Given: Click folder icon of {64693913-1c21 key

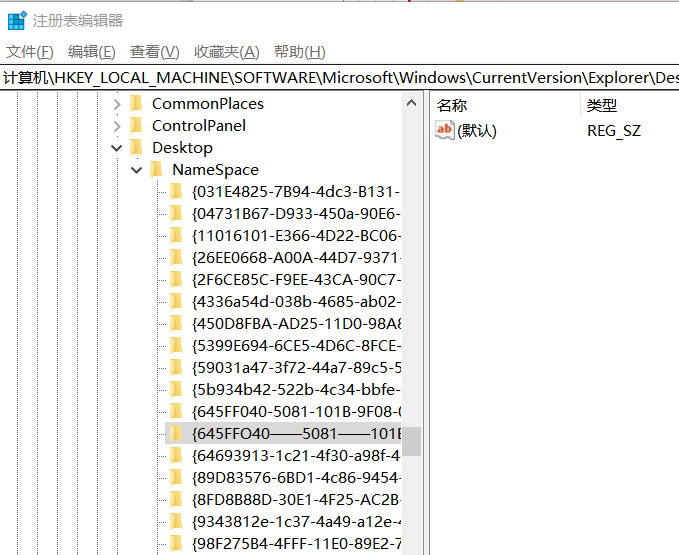Looking at the screenshot, I should 176,455.
